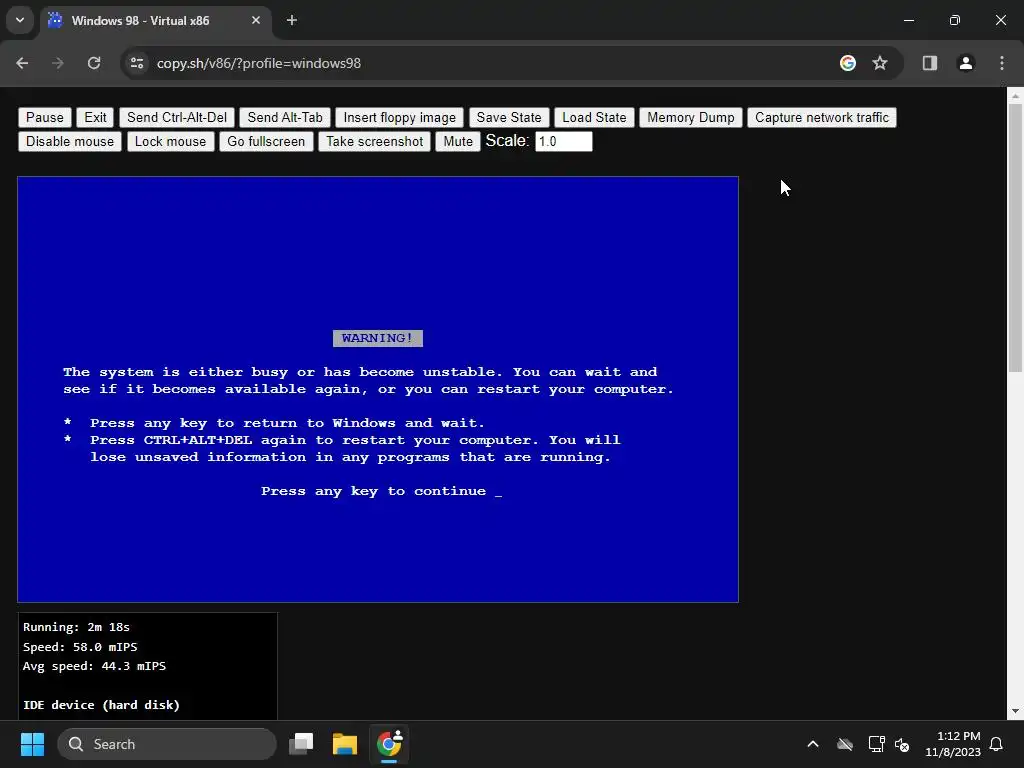The width and height of the screenshot is (1024, 768).
Task: Mute the emulator sound
Action: pos(458,142)
